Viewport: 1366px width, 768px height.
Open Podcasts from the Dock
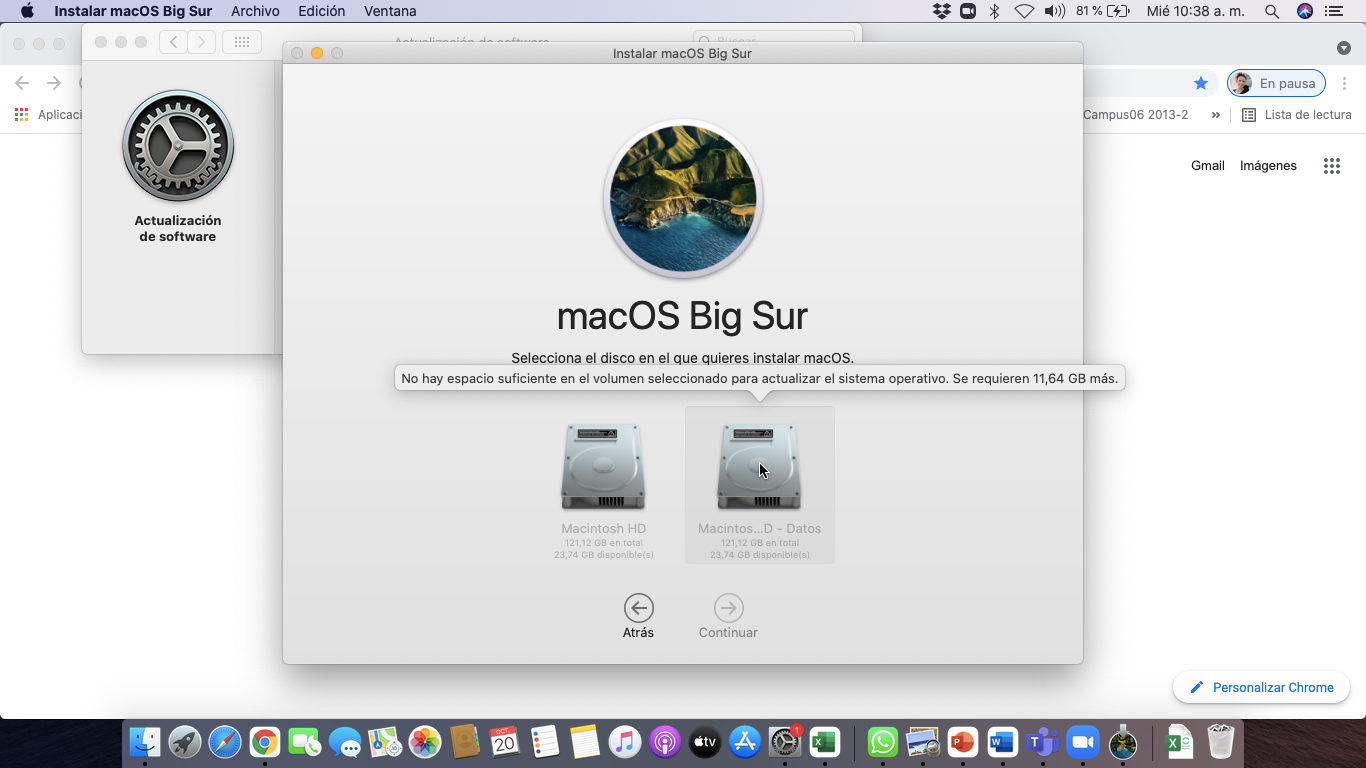click(x=665, y=742)
